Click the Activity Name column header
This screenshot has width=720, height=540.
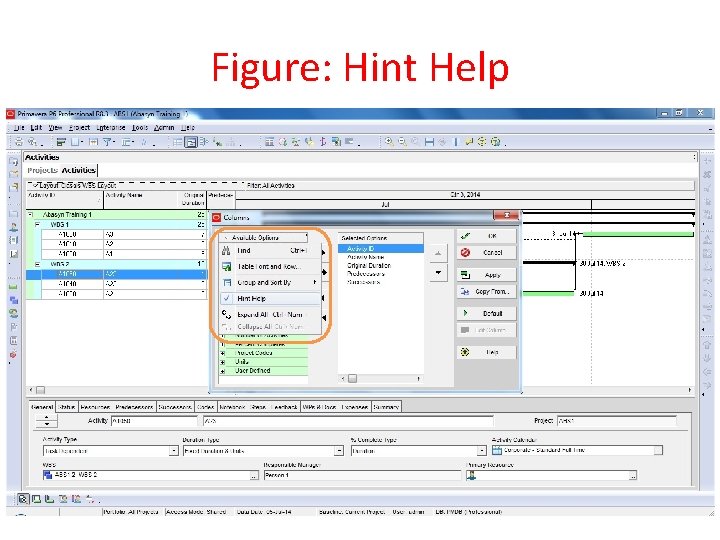pos(141,199)
